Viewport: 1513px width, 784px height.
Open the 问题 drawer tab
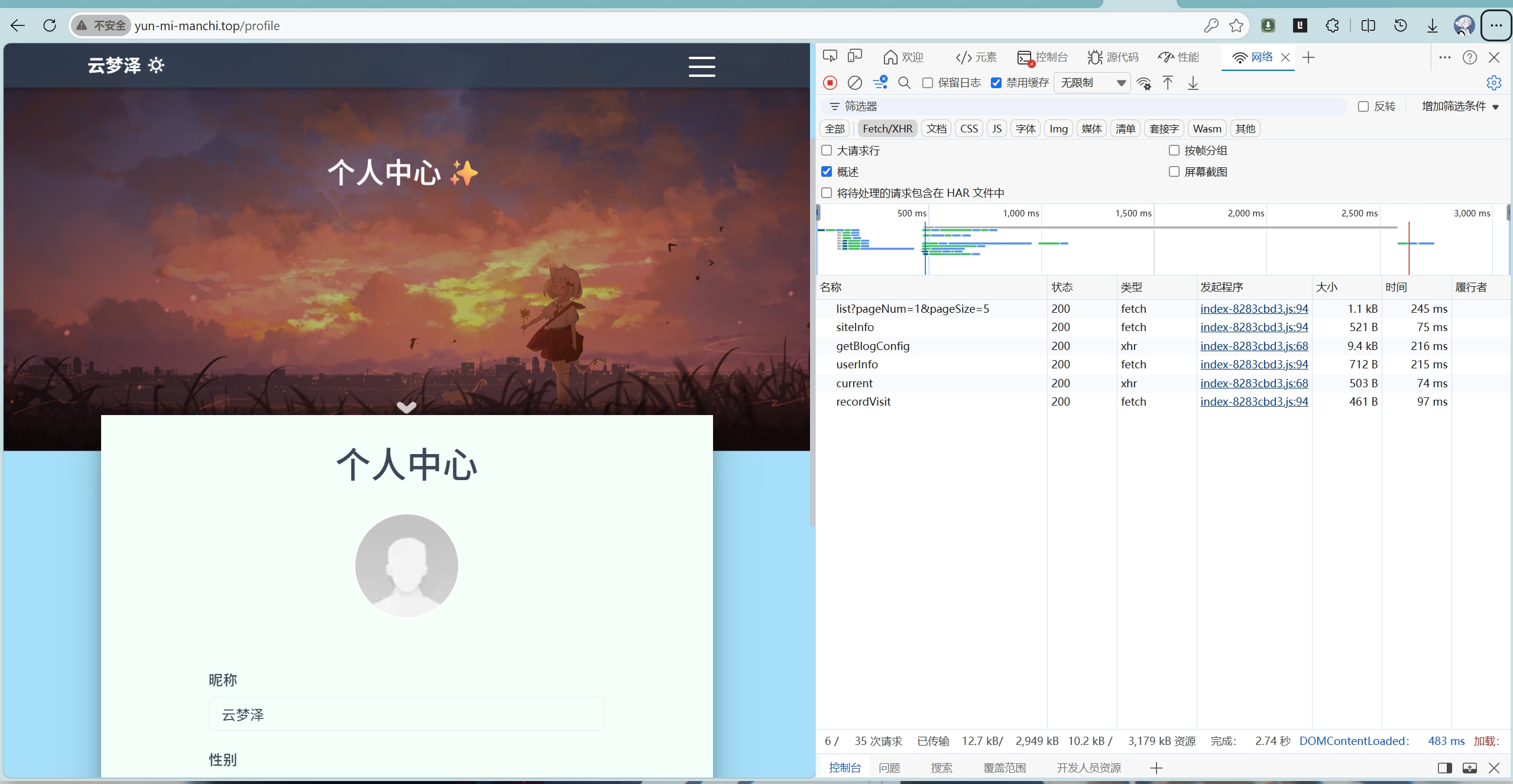pyautogui.click(x=889, y=768)
